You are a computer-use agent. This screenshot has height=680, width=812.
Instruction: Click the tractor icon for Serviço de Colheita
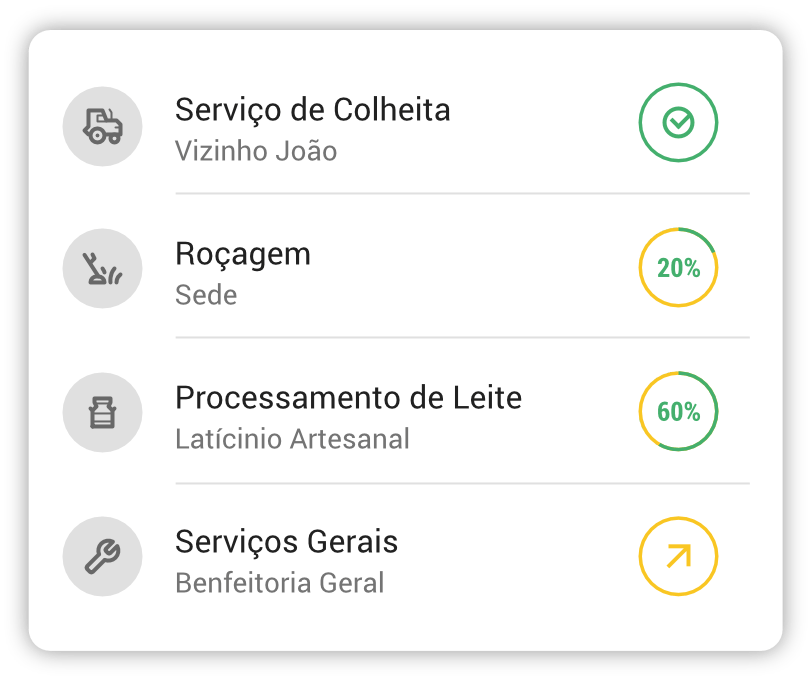pyautogui.click(x=102, y=124)
